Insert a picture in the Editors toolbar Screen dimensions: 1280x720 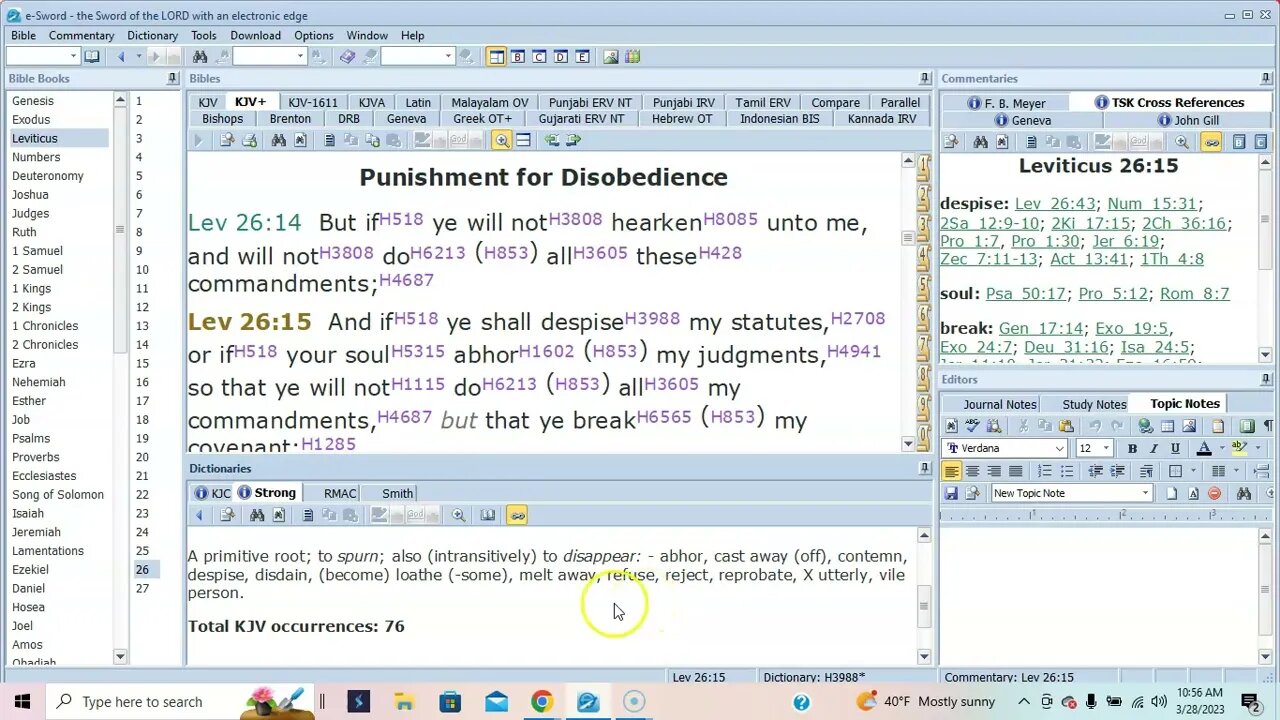1189,426
